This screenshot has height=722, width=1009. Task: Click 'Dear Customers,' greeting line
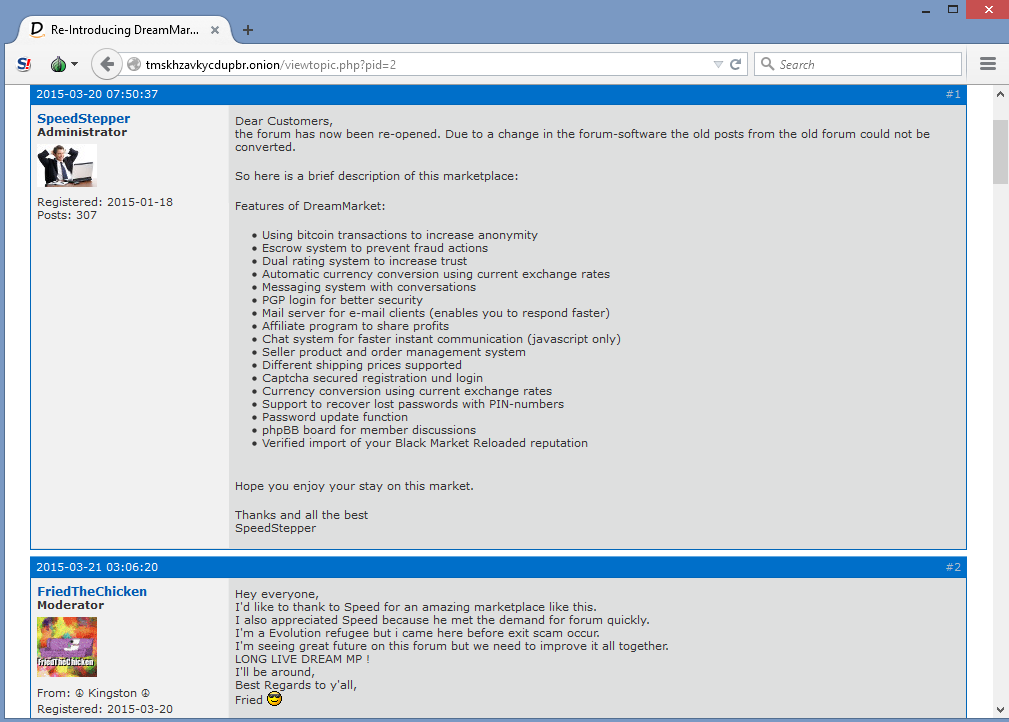(284, 121)
